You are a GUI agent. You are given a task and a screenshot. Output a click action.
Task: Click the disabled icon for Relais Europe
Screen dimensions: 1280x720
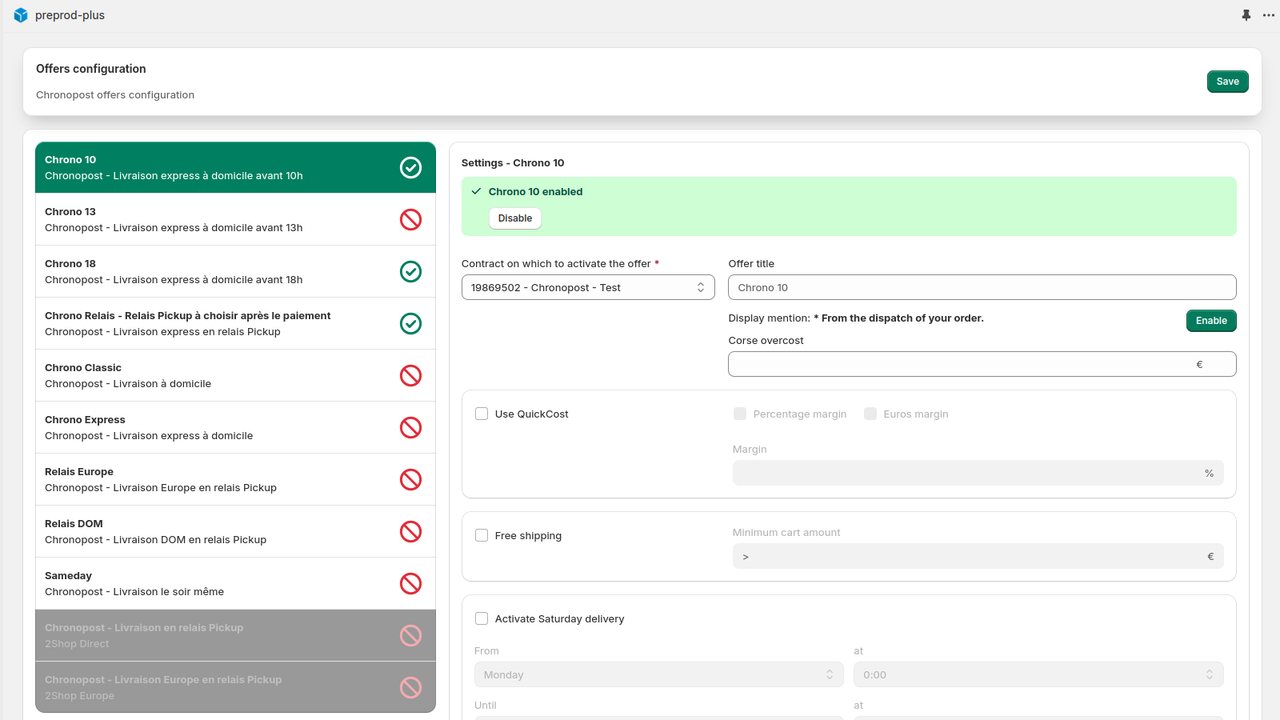411,480
